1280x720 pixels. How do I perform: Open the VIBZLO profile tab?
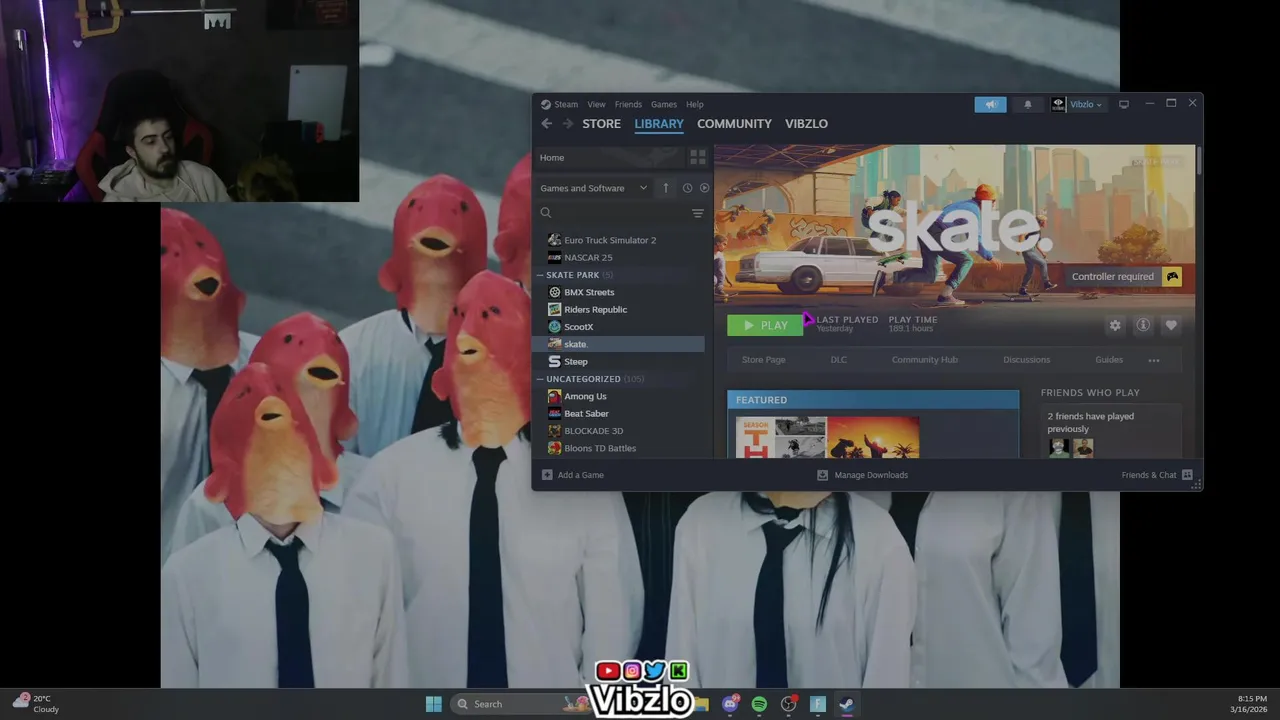point(806,124)
